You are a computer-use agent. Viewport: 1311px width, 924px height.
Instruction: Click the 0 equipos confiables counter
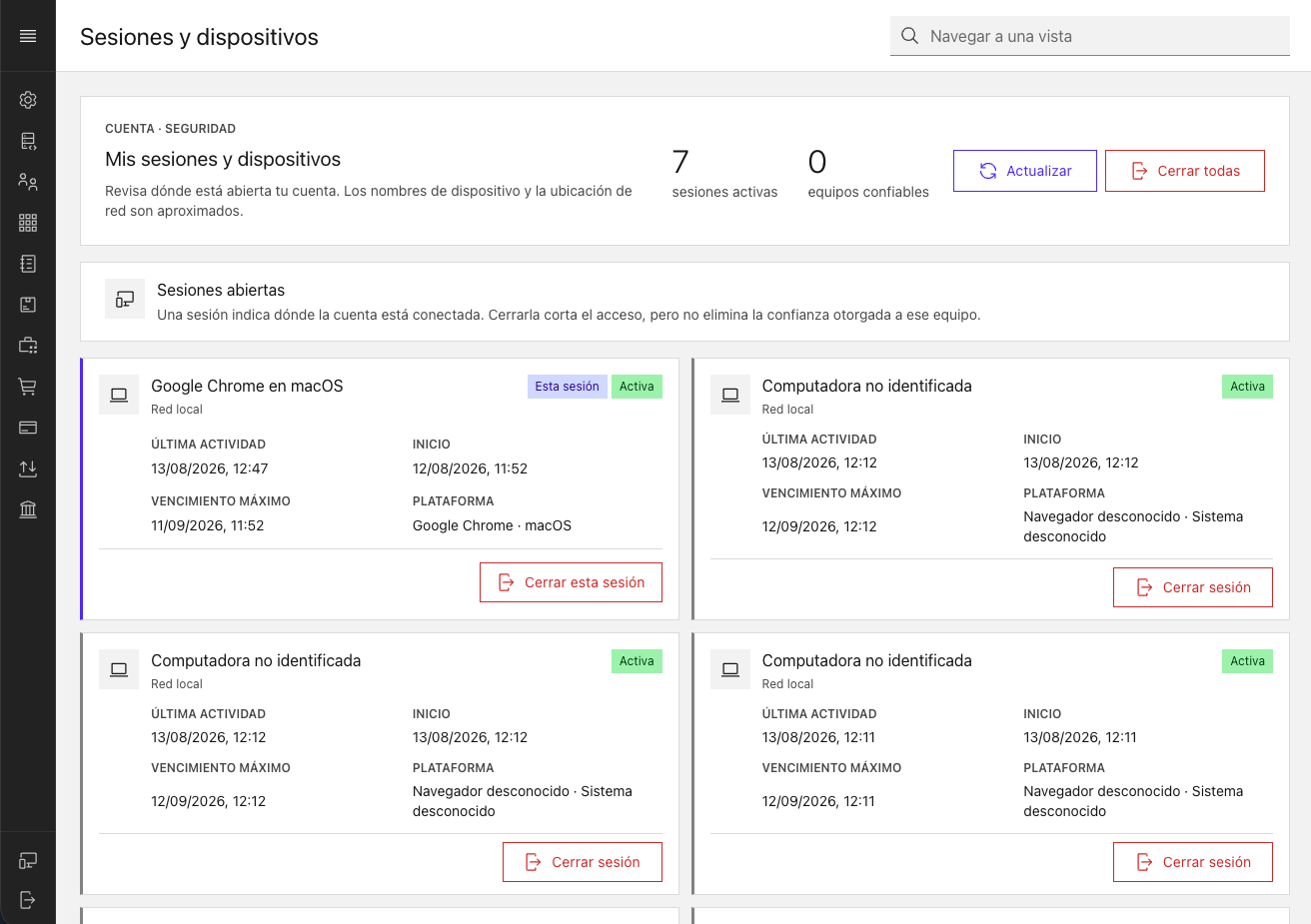pos(868,174)
